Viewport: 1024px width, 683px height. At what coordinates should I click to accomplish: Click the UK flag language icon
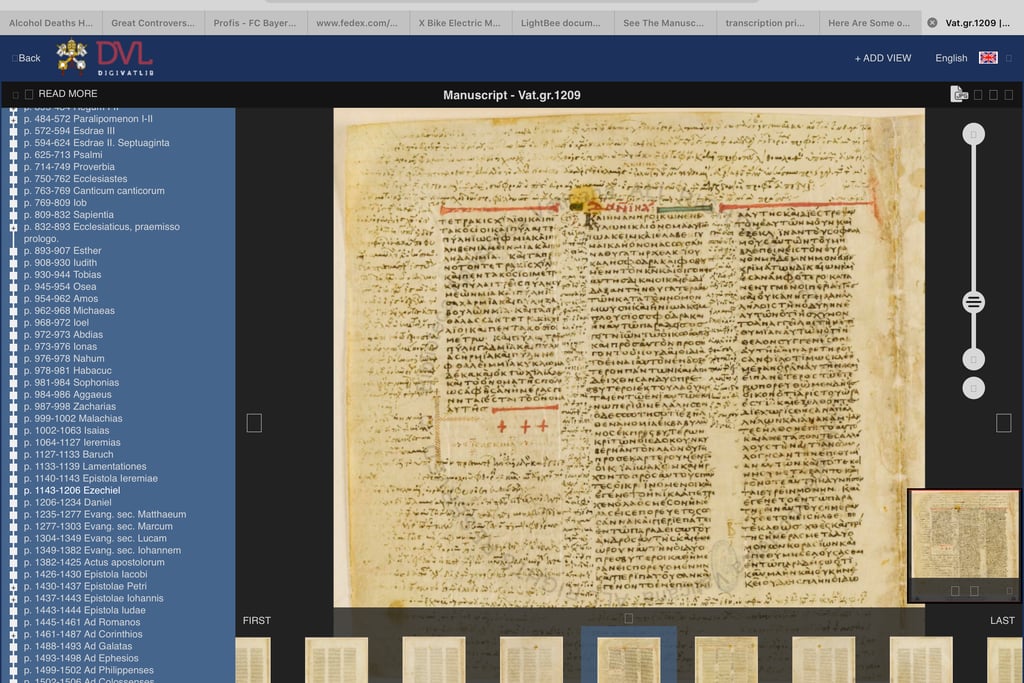(988, 58)
